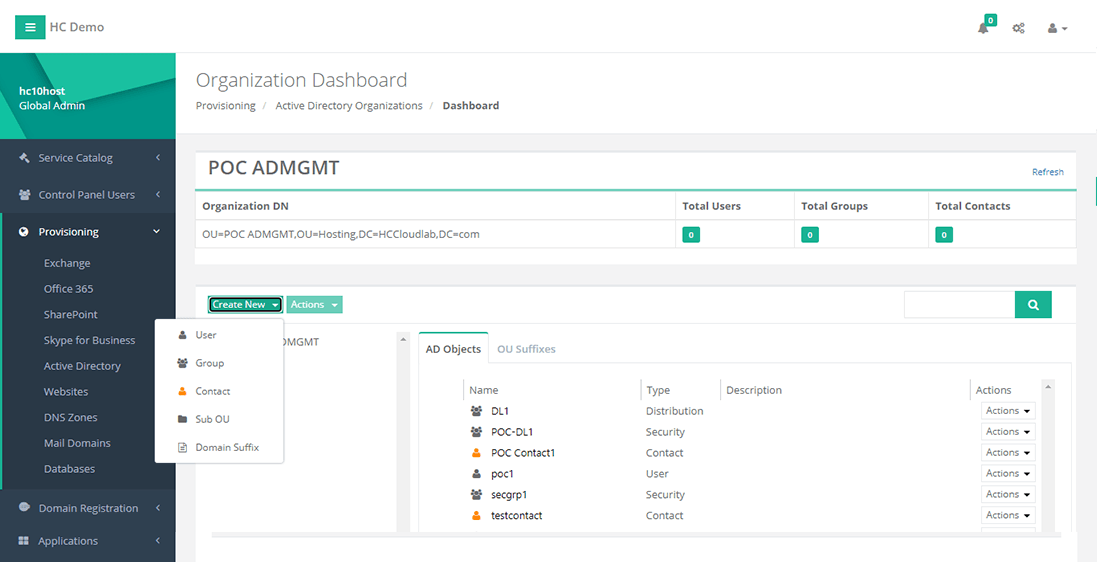Click the Provisioning globe icon

[x=24, y=232]
